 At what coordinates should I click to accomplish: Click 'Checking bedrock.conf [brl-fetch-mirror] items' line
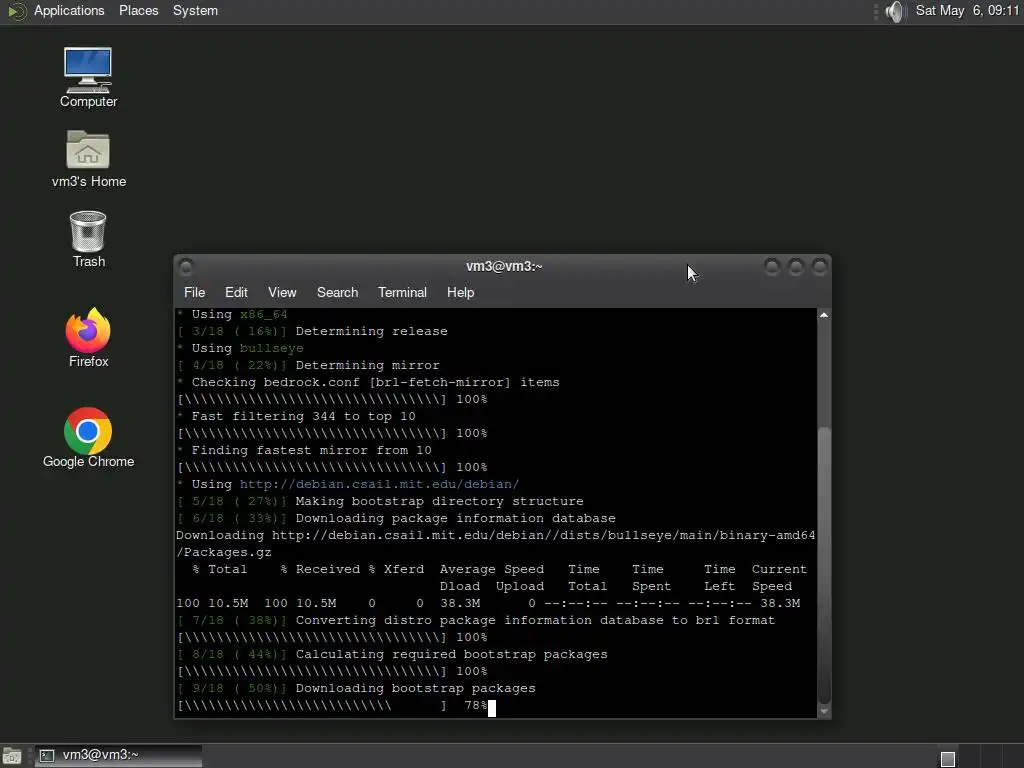(x=376, y=383)
